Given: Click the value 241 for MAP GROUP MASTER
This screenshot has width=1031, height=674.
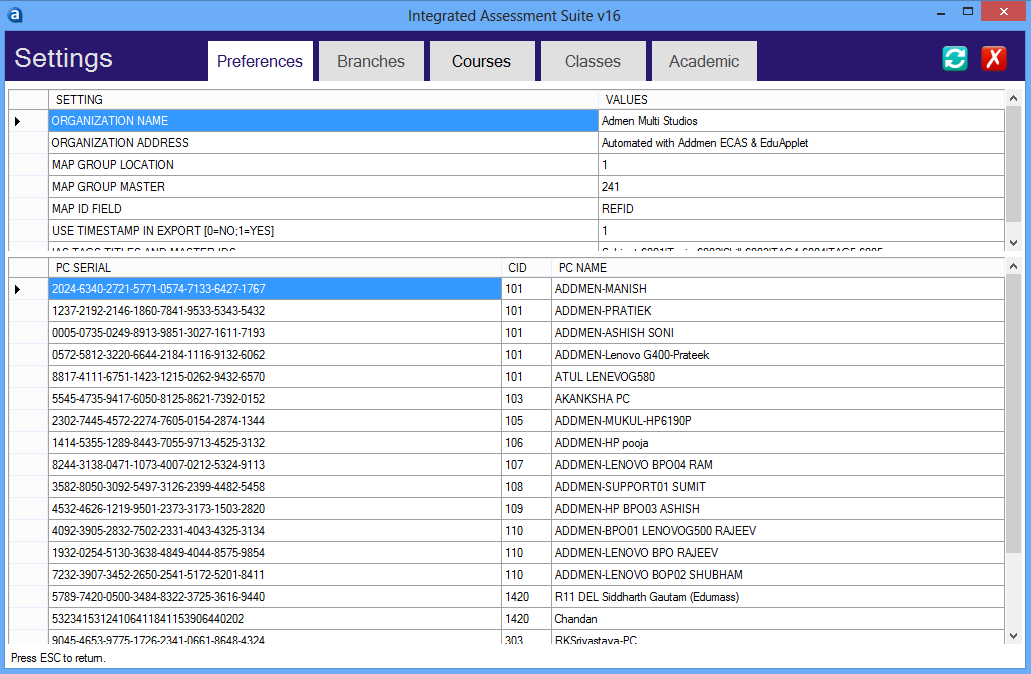Looking at the screenshot, I should click(802, 187).
